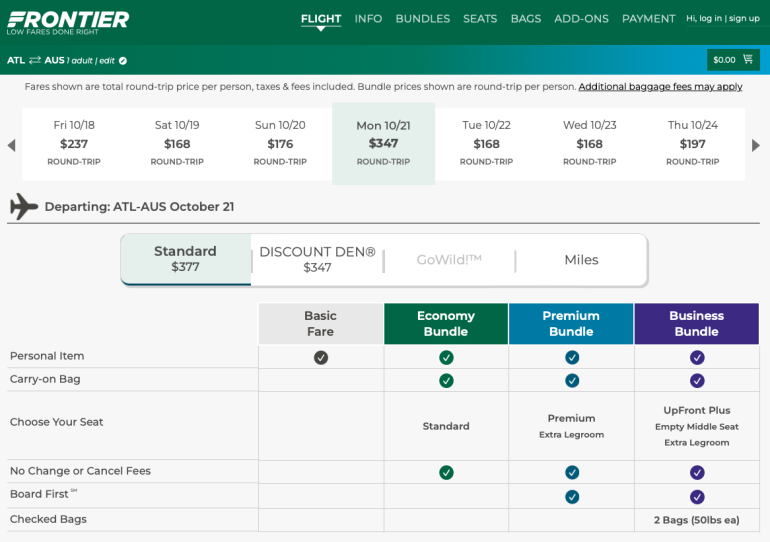Click the airplane icon beside Departing
The width and height of the screenshot is (770, 542).
point(23,206)
